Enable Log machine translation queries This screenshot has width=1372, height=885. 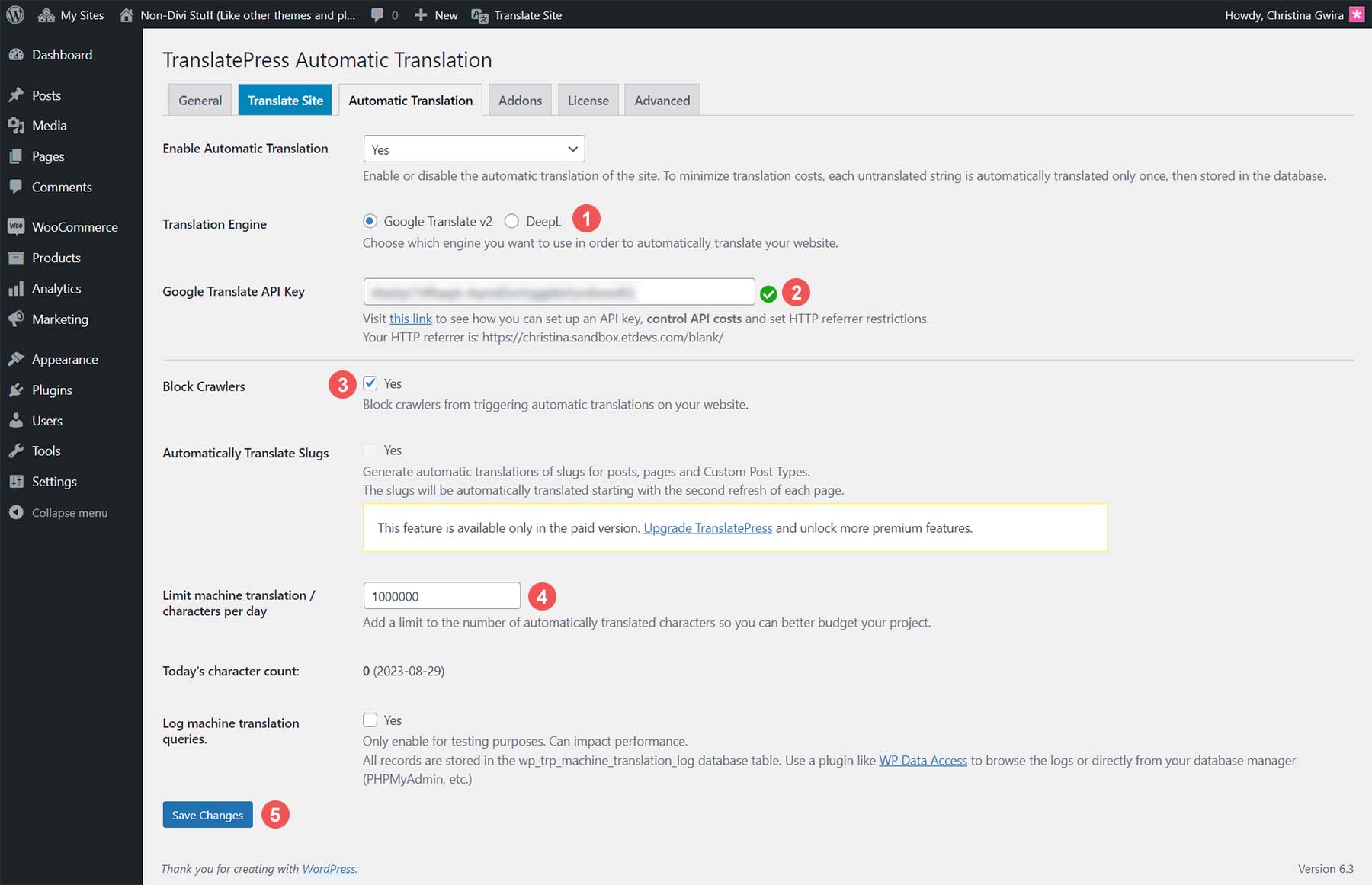point(370,720)
